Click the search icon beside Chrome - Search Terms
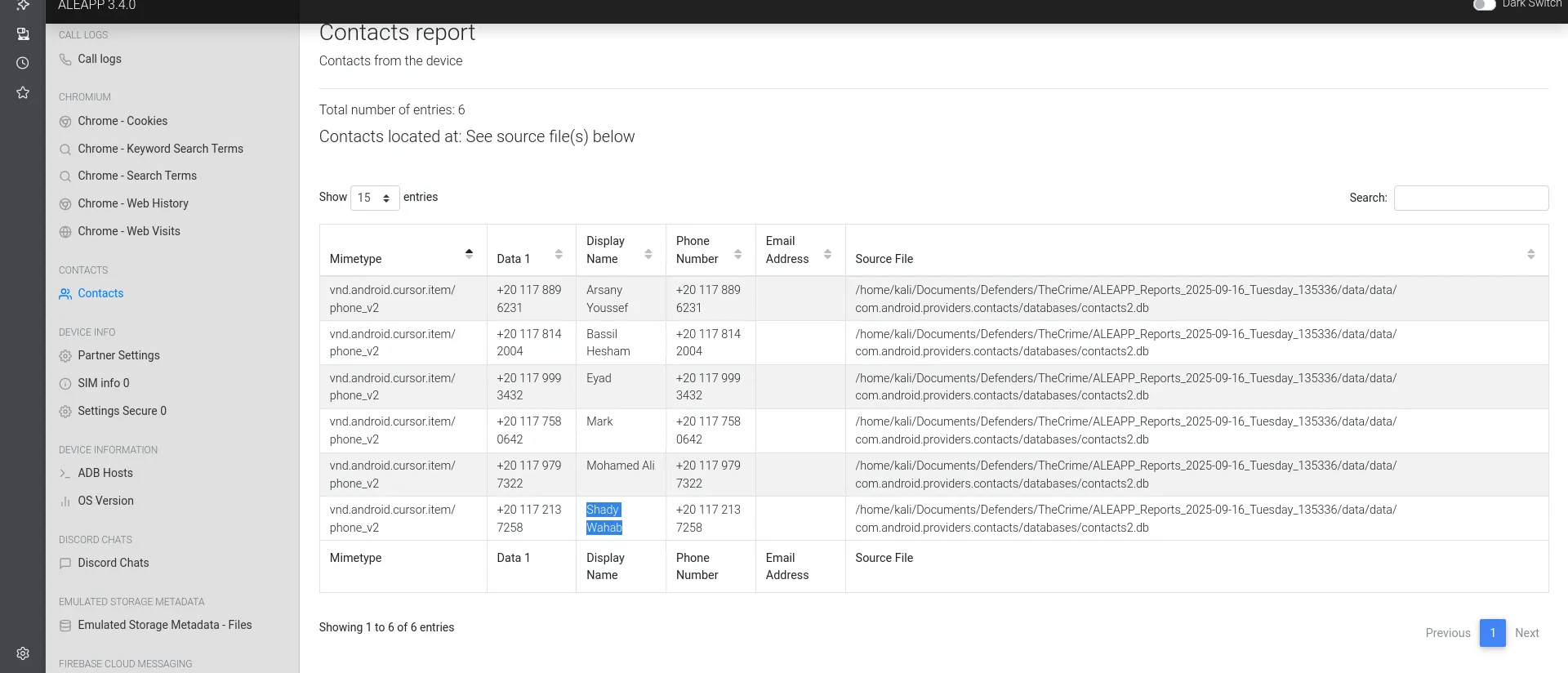Image resolution: width=1568 pixels, height=673 pixels. [65, 176]
